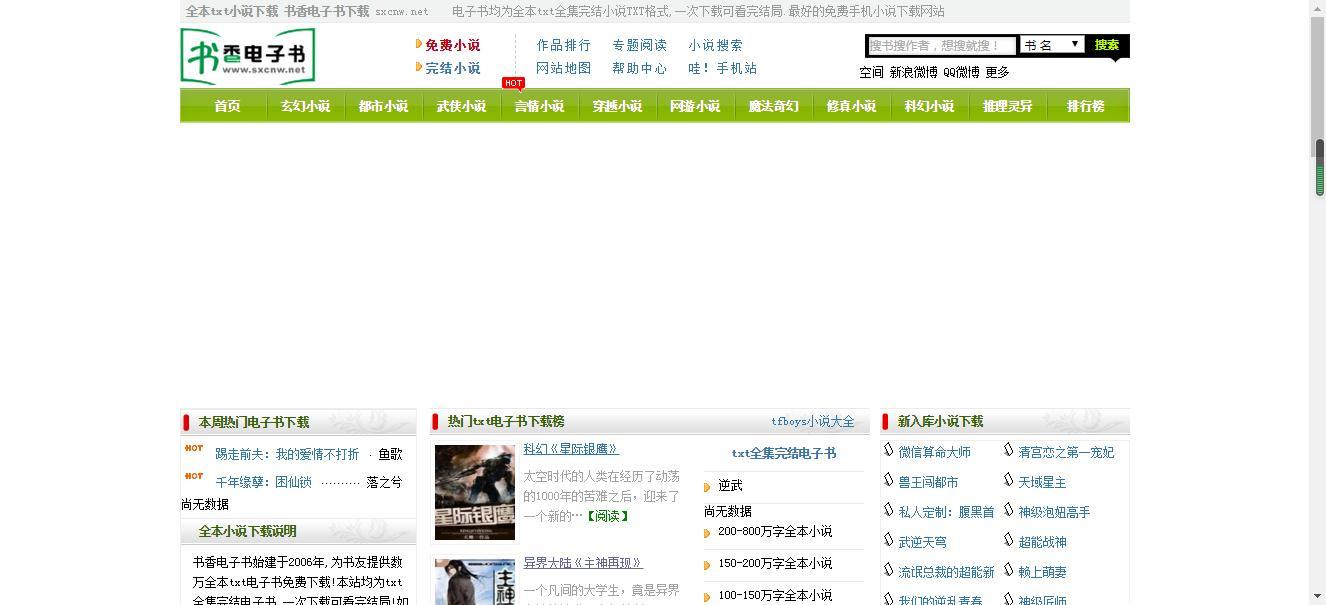Click HOT badge beside 千年缘孽
This screenshot has width=1326, height=605.
tap(194, 477)
